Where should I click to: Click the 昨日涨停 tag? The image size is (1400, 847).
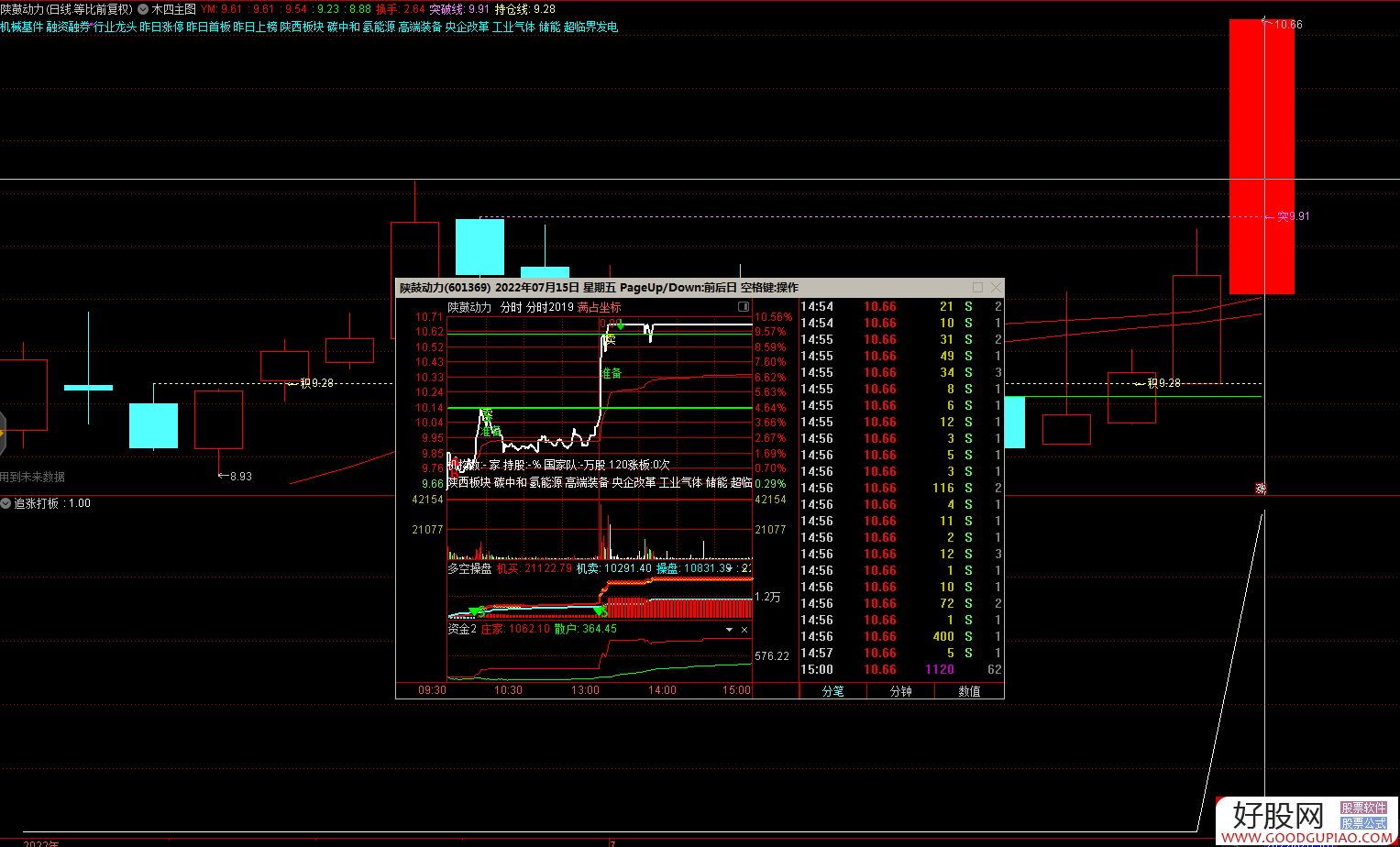[x=161, y=27]
